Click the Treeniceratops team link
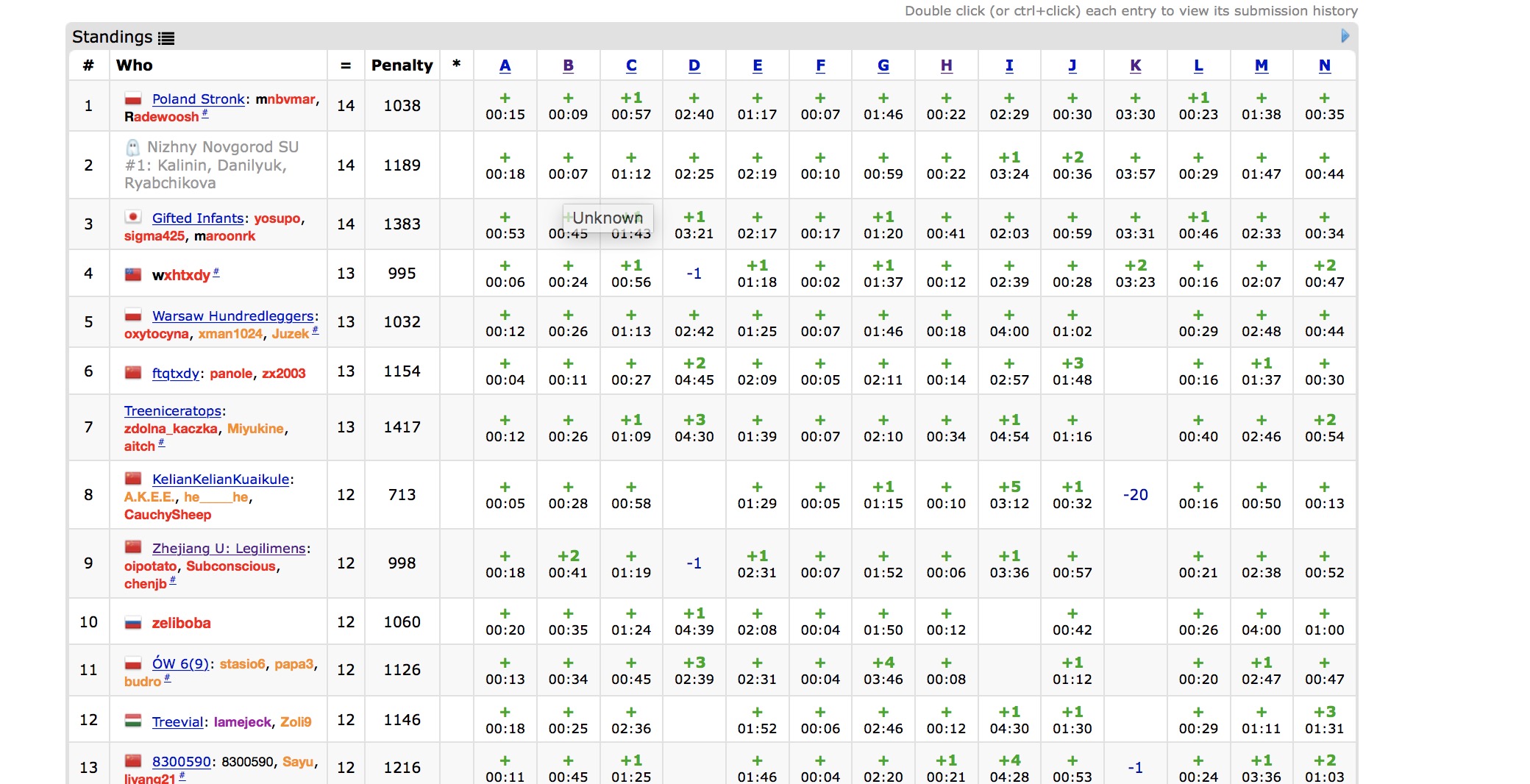Image resolution: width=1530 pixels, height=784 pixels. click(x=173, y=410)
